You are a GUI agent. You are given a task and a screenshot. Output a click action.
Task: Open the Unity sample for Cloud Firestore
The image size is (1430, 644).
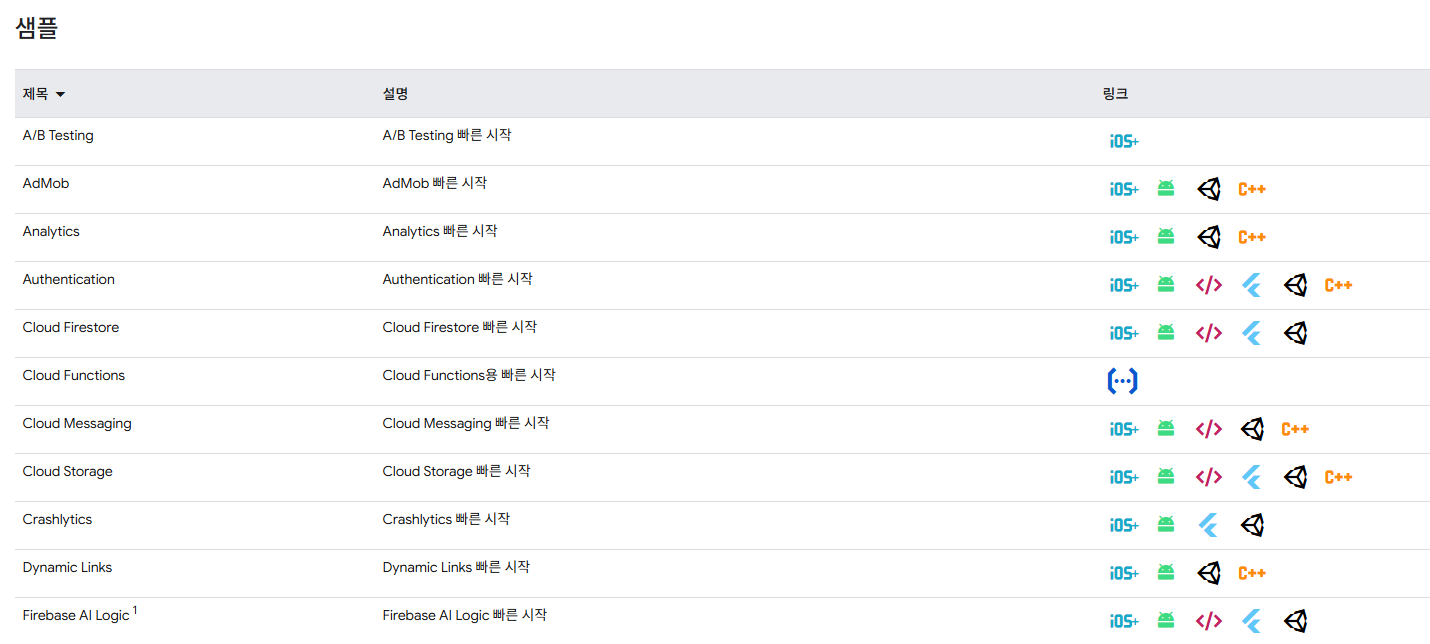click(x=1296, y=333)
